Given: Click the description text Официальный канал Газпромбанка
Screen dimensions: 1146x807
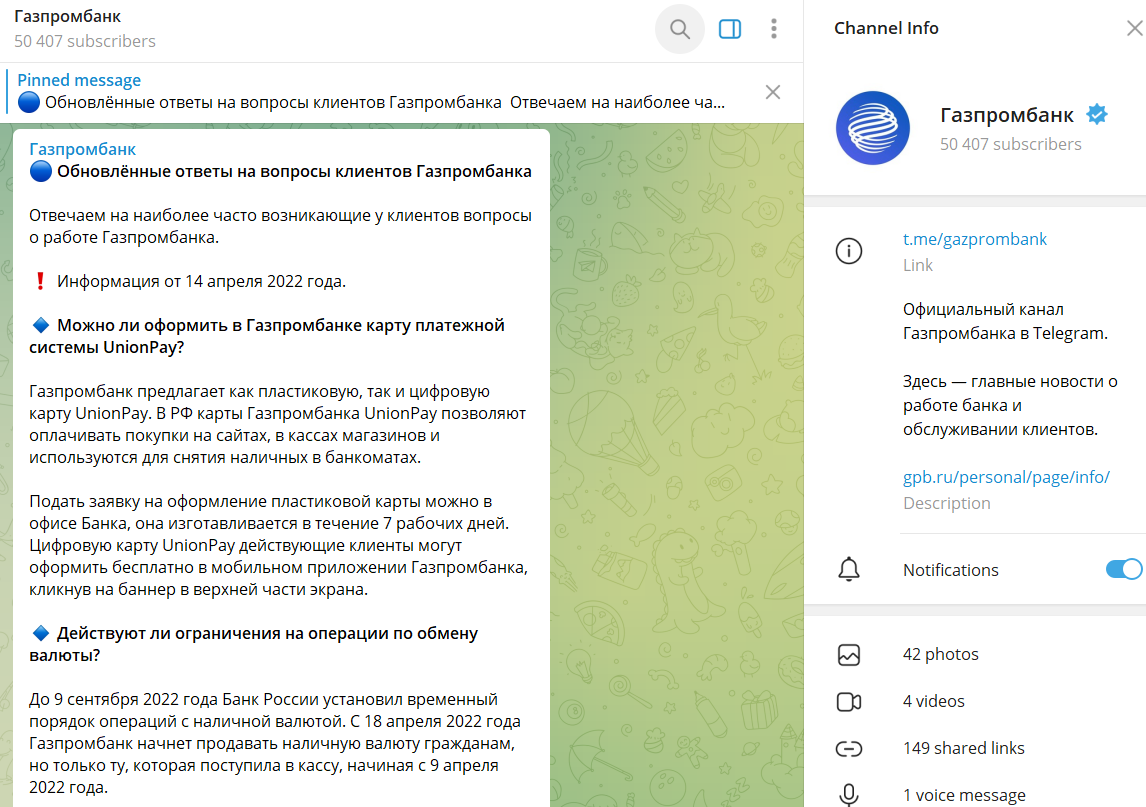Looking at the screenshot, I should click(x=1005, y=322).
